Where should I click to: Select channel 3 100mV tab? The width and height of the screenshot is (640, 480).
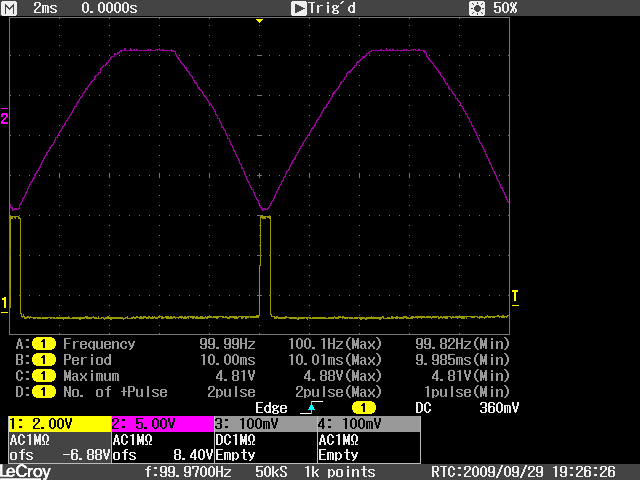coord(266,424)
